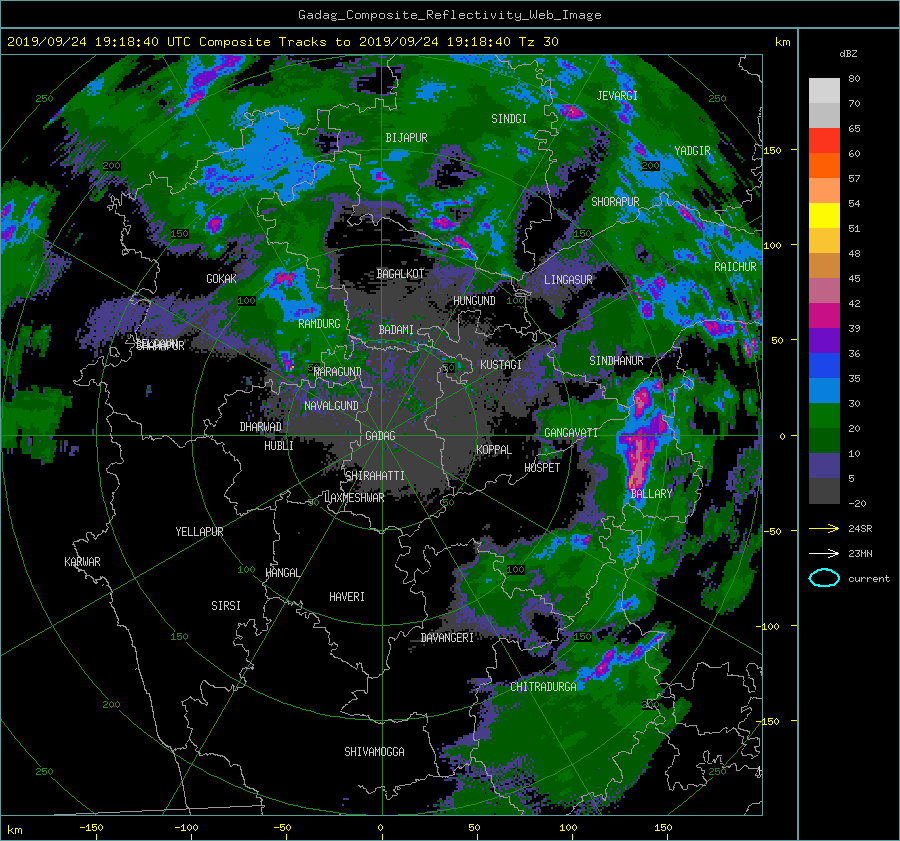The width and height of the screenshot is (900, 841).
Task: Click the cyan current ellipse legend icon
Action: 824,578
